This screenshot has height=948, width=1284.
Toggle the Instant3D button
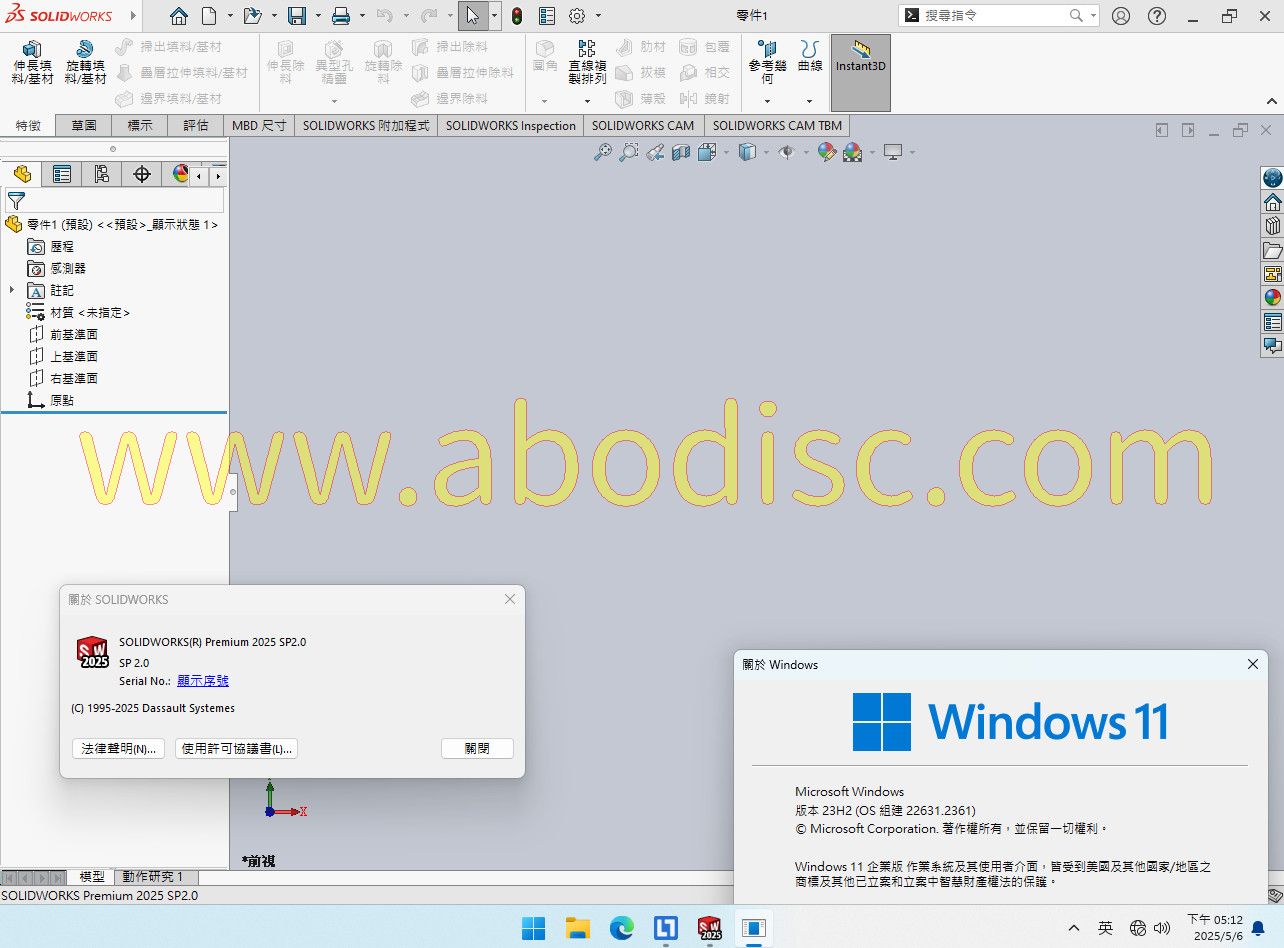click(861, 73)
